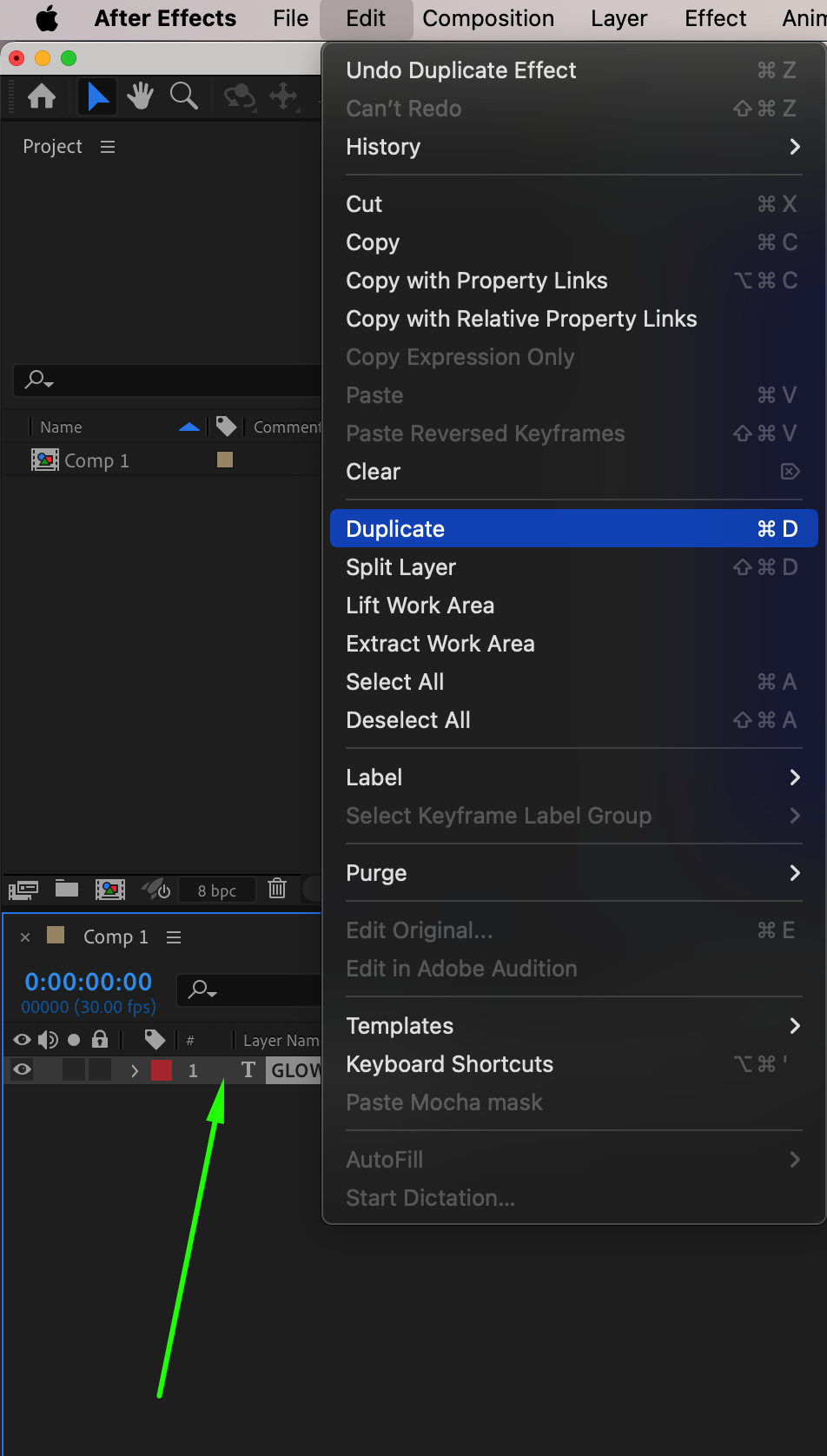The width and height of the screenshot is (827, 1456).
Task: Click the 0:00:00:00 current timecode
Action: point(89,982)
